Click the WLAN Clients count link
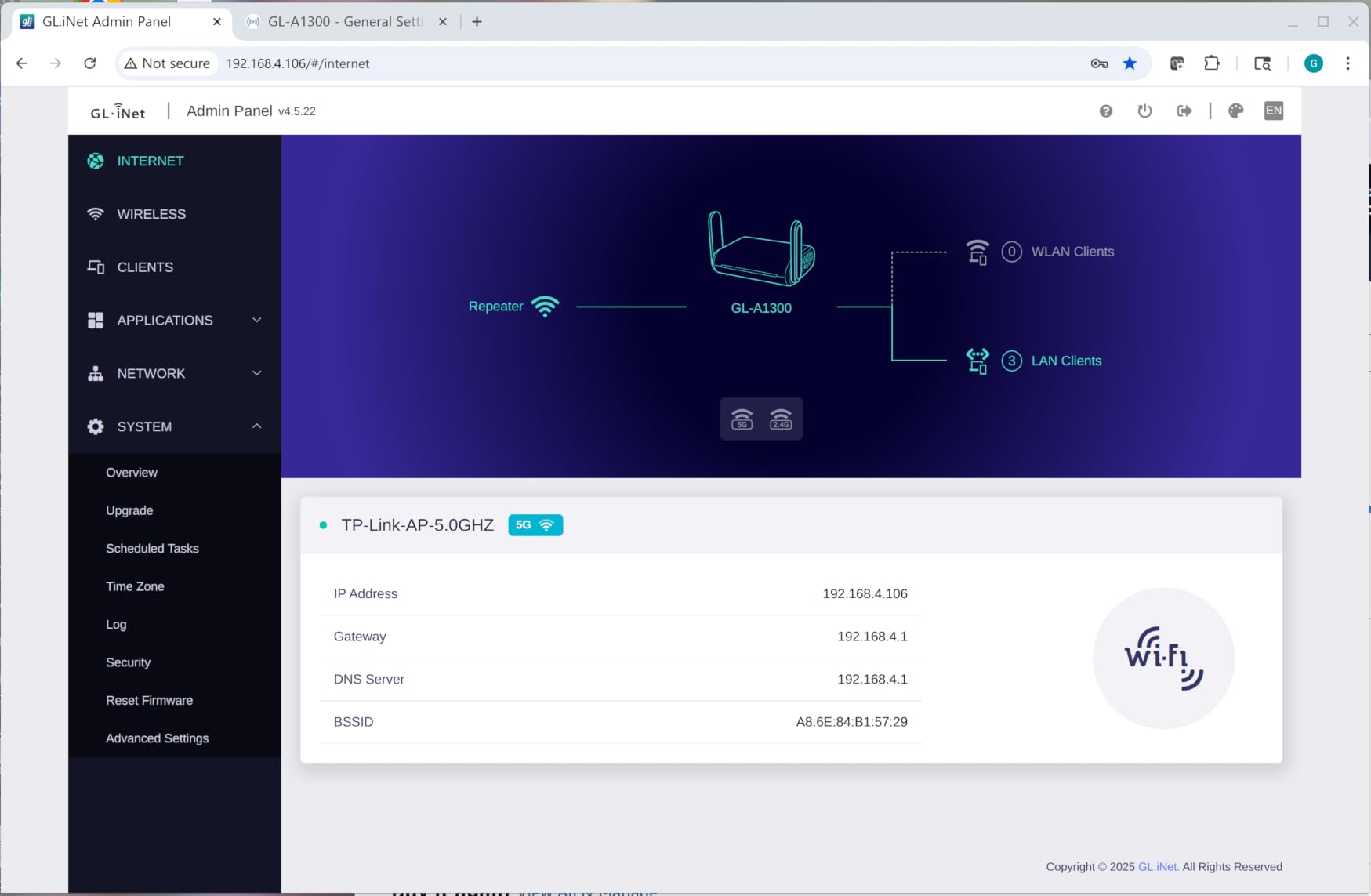The image size is (1371, 896). (1011, 252)
